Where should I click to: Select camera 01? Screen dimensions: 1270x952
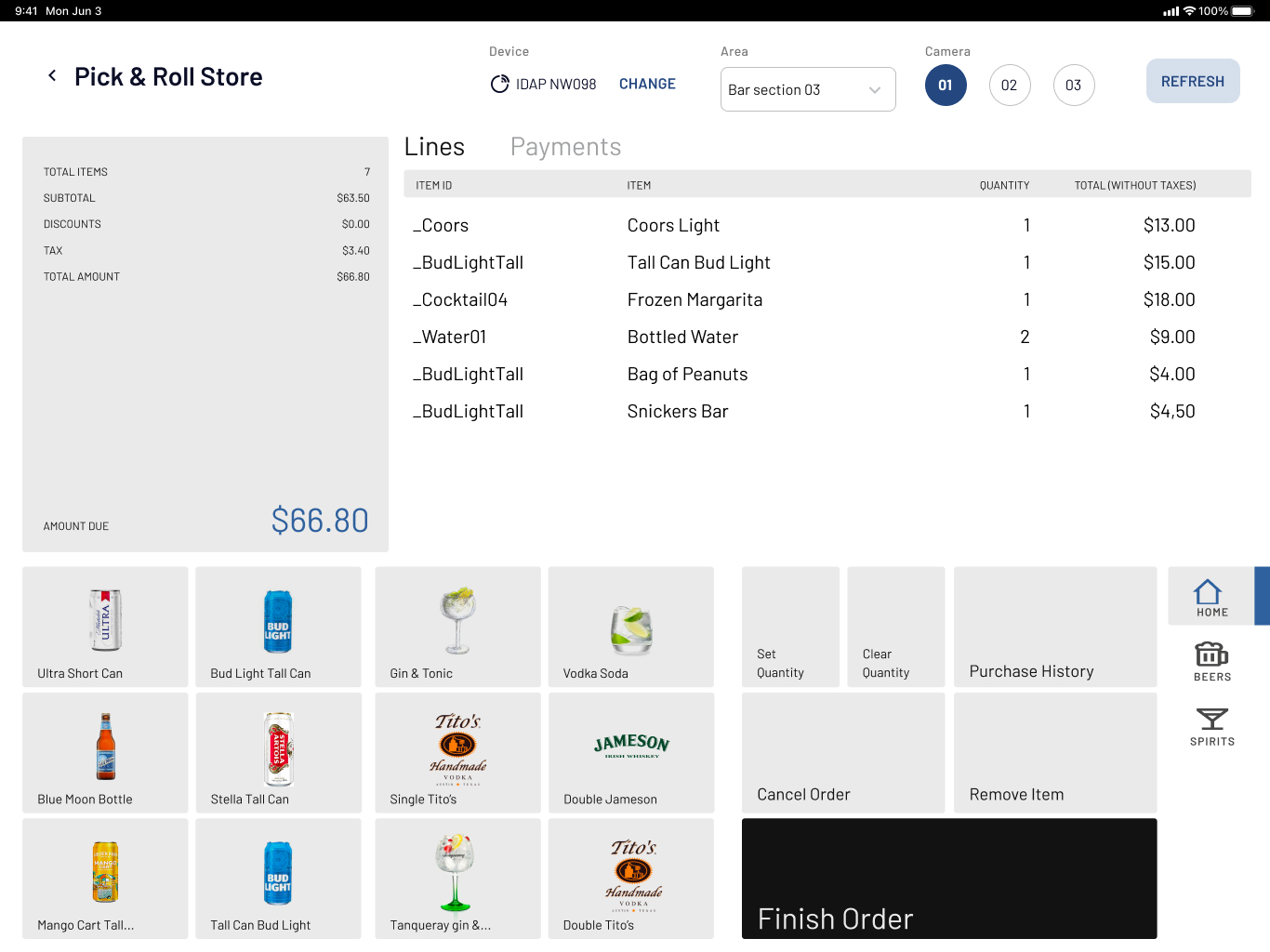(946, 86)
